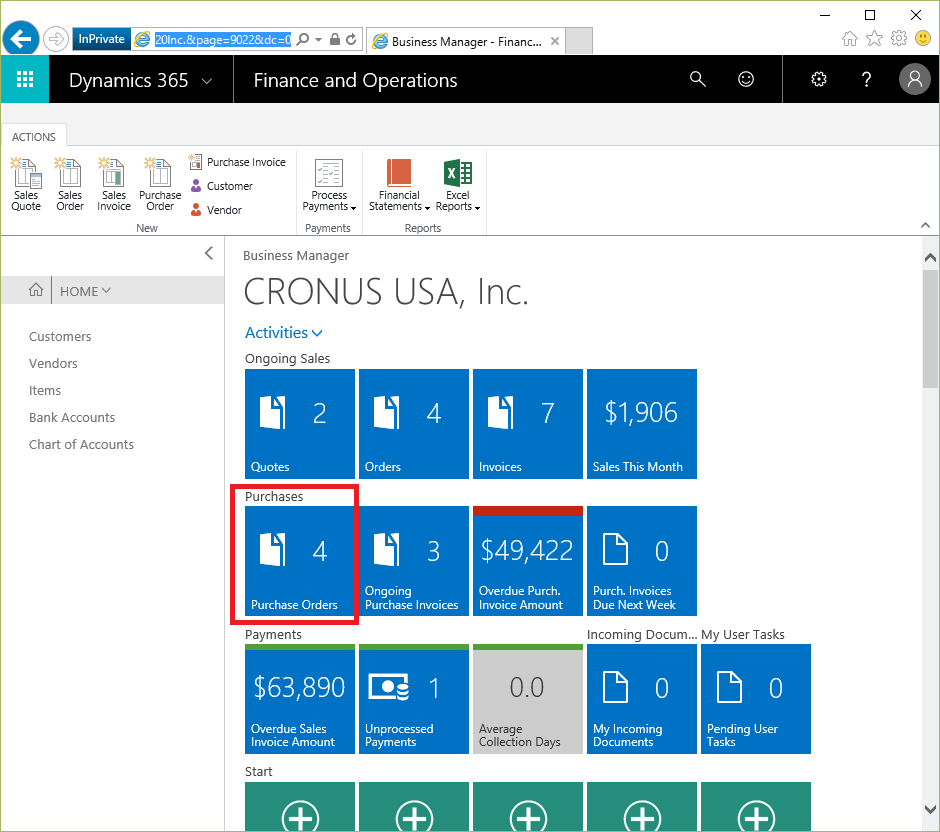This screenshot has height=832, width=940.
Task: Create a new Sales Order
Action: pyautogui.click(x=70, y=184)
